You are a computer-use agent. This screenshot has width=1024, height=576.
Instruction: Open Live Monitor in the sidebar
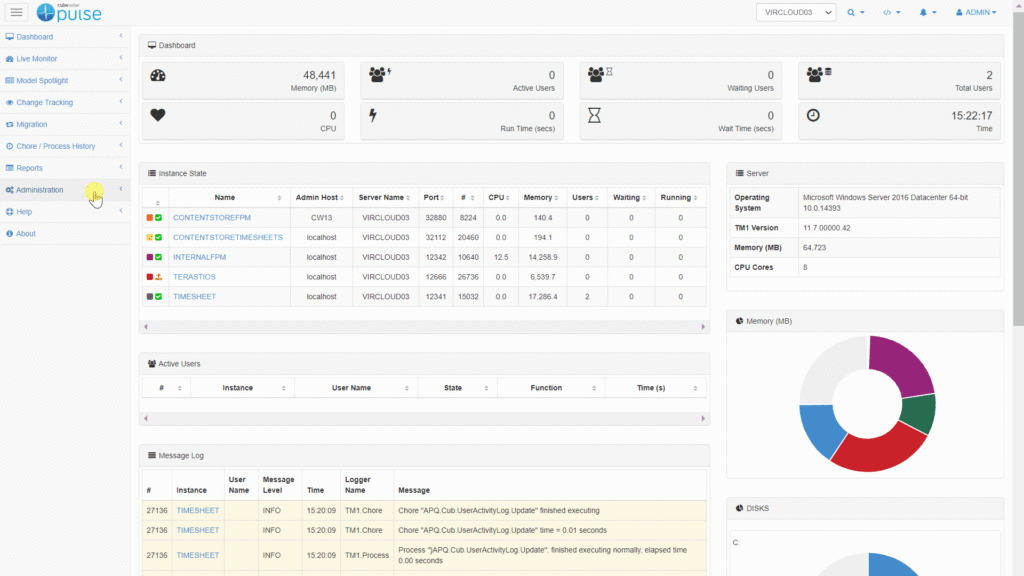37,59
